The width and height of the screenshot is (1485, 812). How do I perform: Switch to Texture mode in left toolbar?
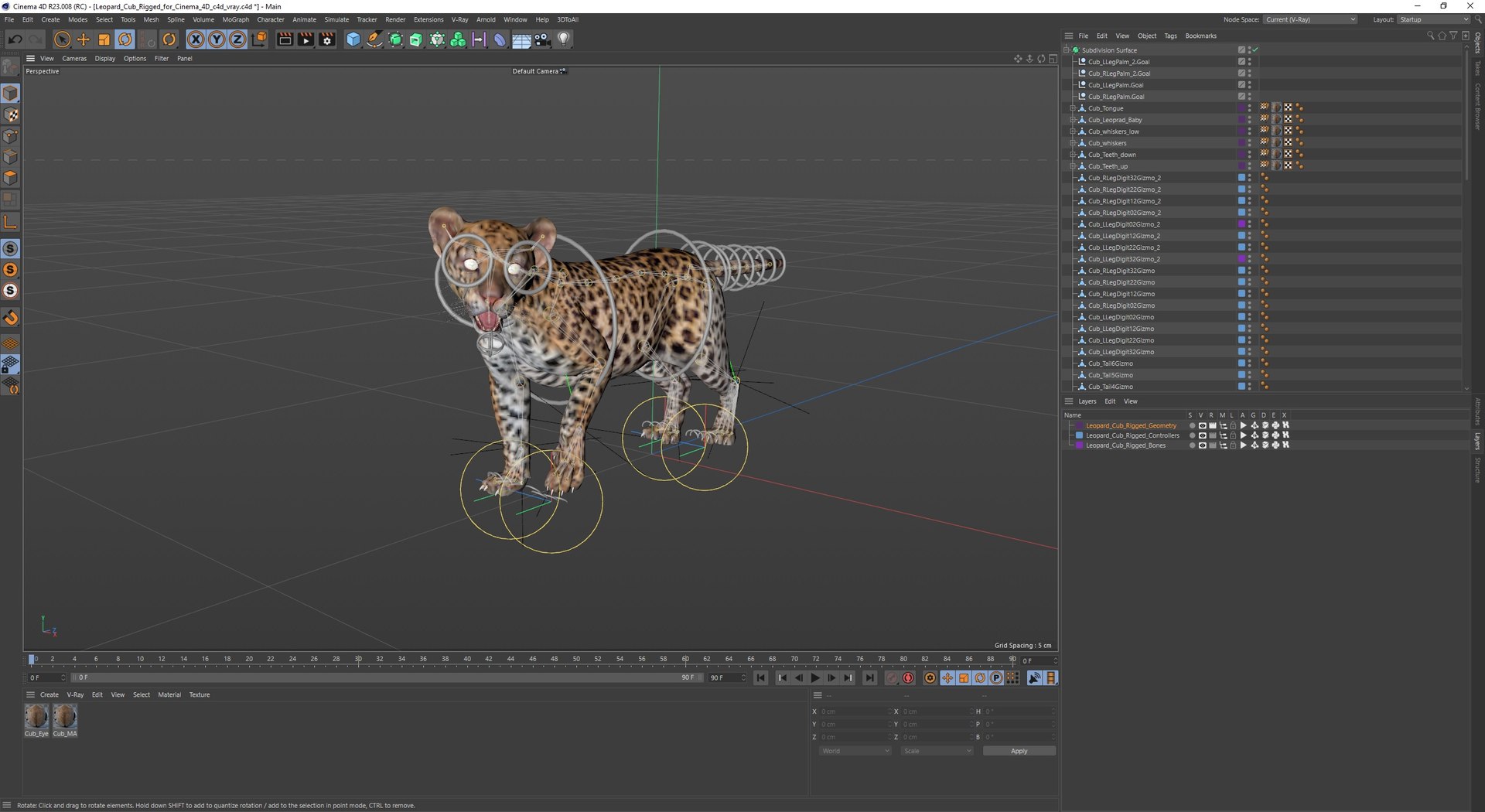[11, 114]
